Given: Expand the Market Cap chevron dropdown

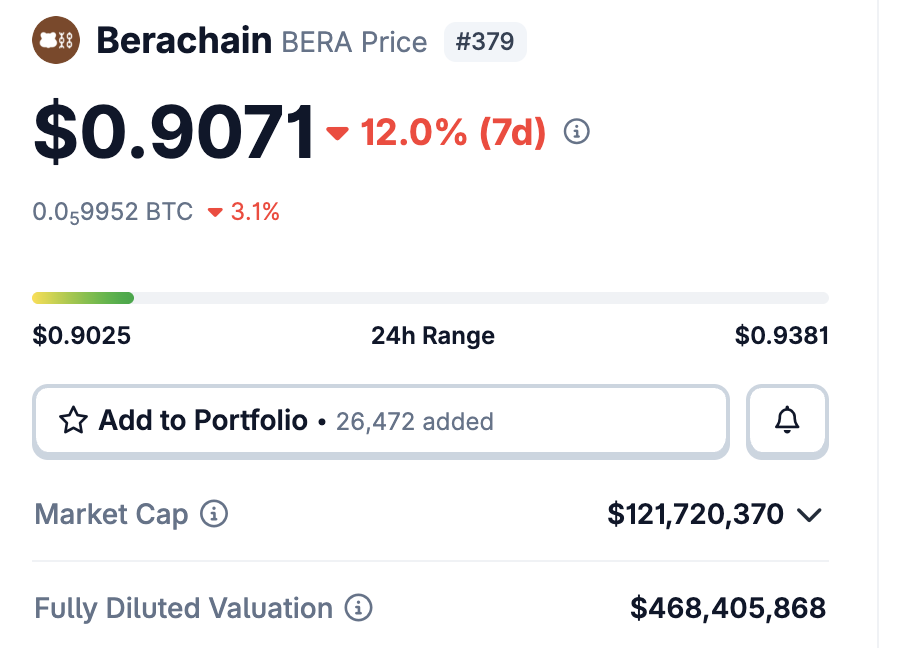Looking at the screenshot, I should [809, 515].
